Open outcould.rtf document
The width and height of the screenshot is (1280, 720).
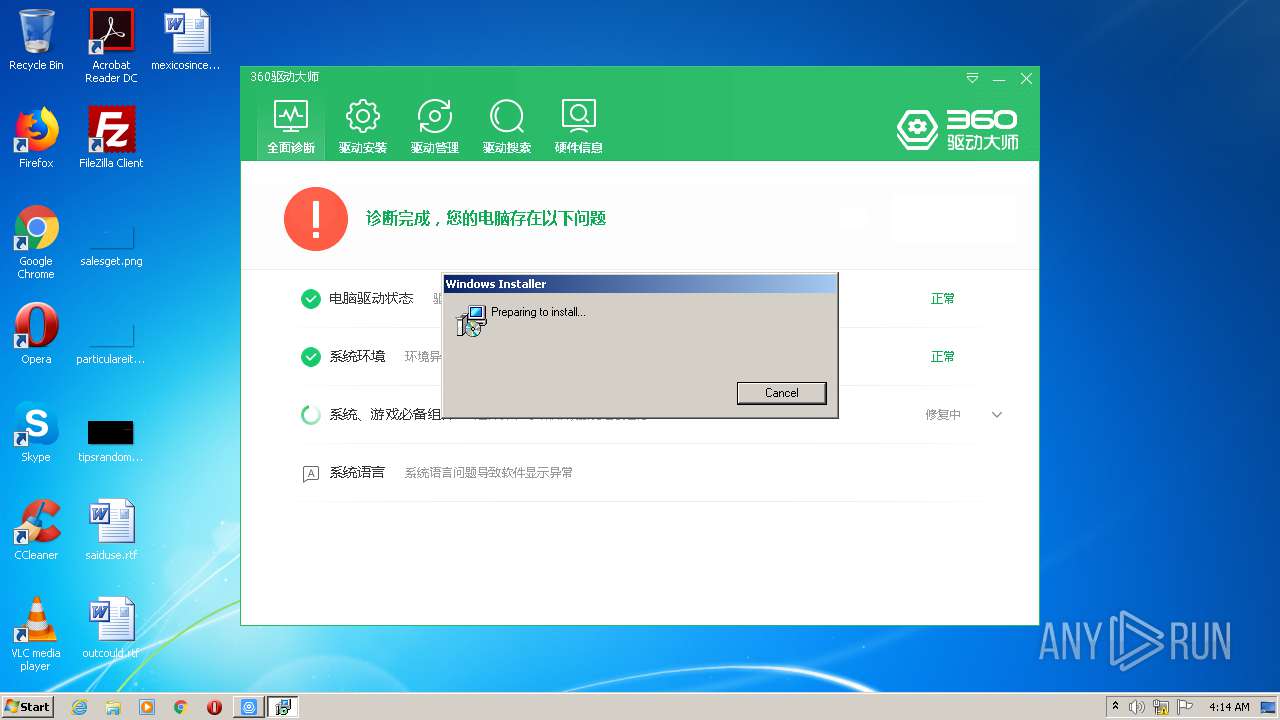coord(111,628)
